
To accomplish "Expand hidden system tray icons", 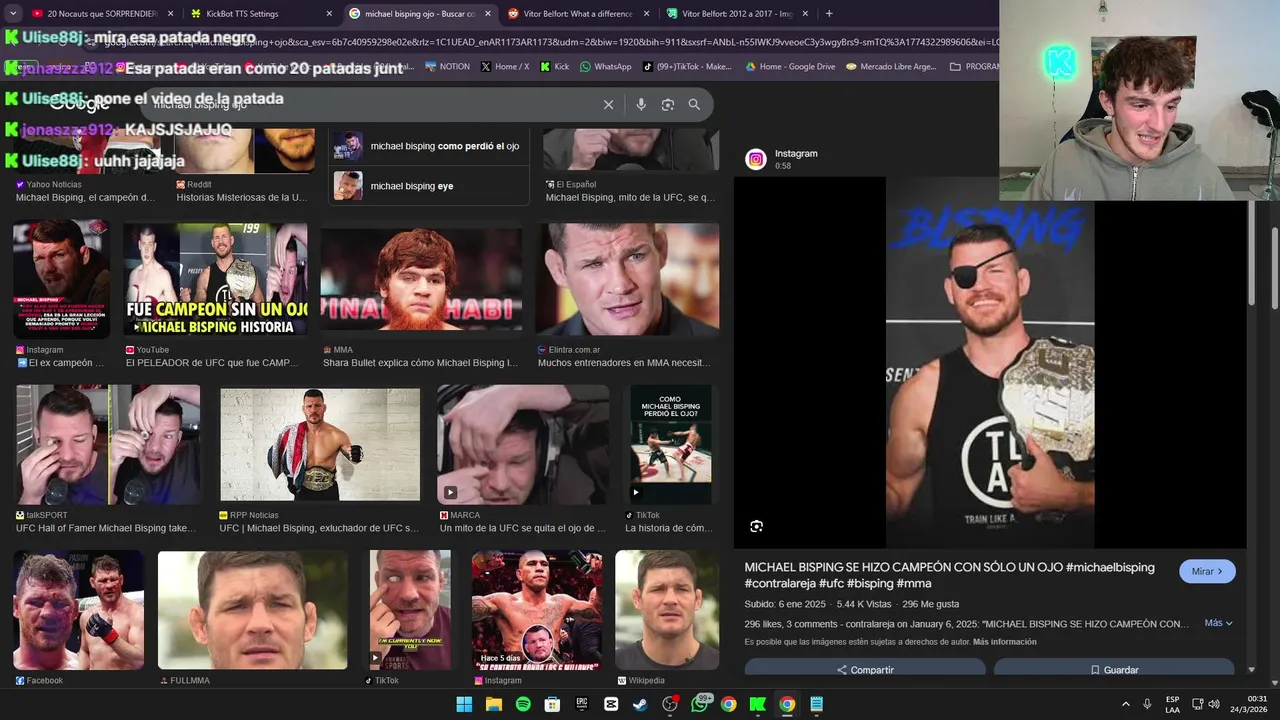I will click(1126, 704).
